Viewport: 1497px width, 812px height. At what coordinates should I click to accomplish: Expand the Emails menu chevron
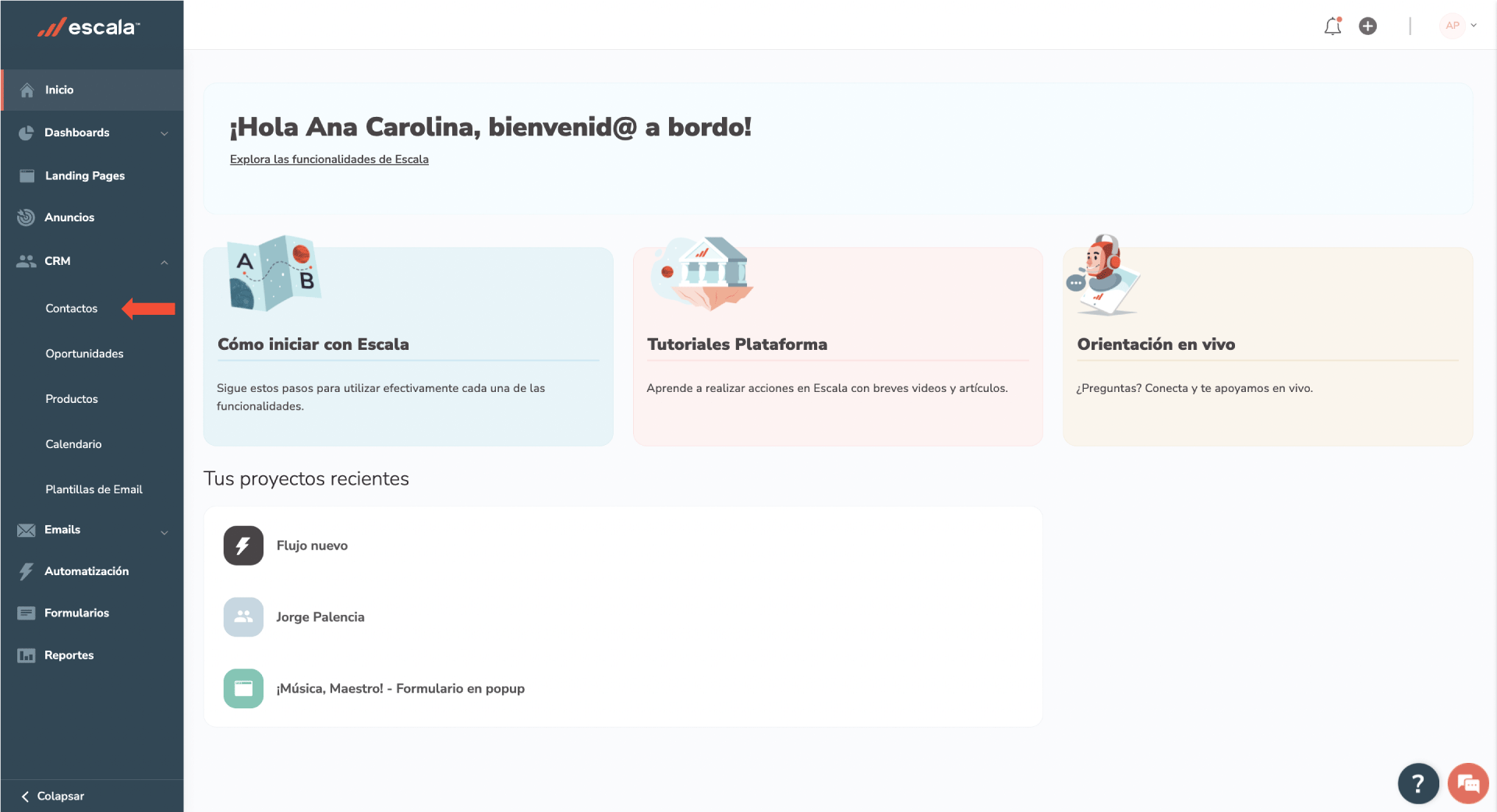165,533
